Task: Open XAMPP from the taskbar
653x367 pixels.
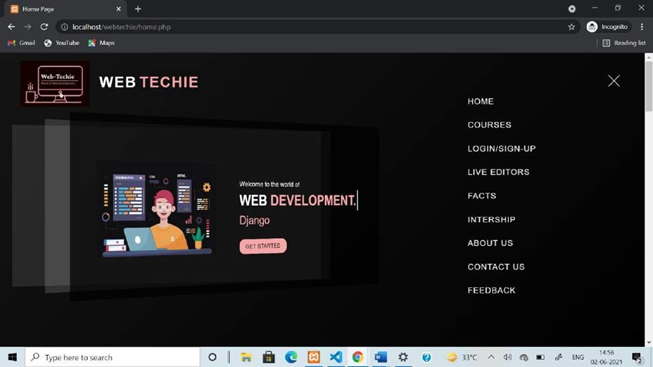Action: [314, 357]
